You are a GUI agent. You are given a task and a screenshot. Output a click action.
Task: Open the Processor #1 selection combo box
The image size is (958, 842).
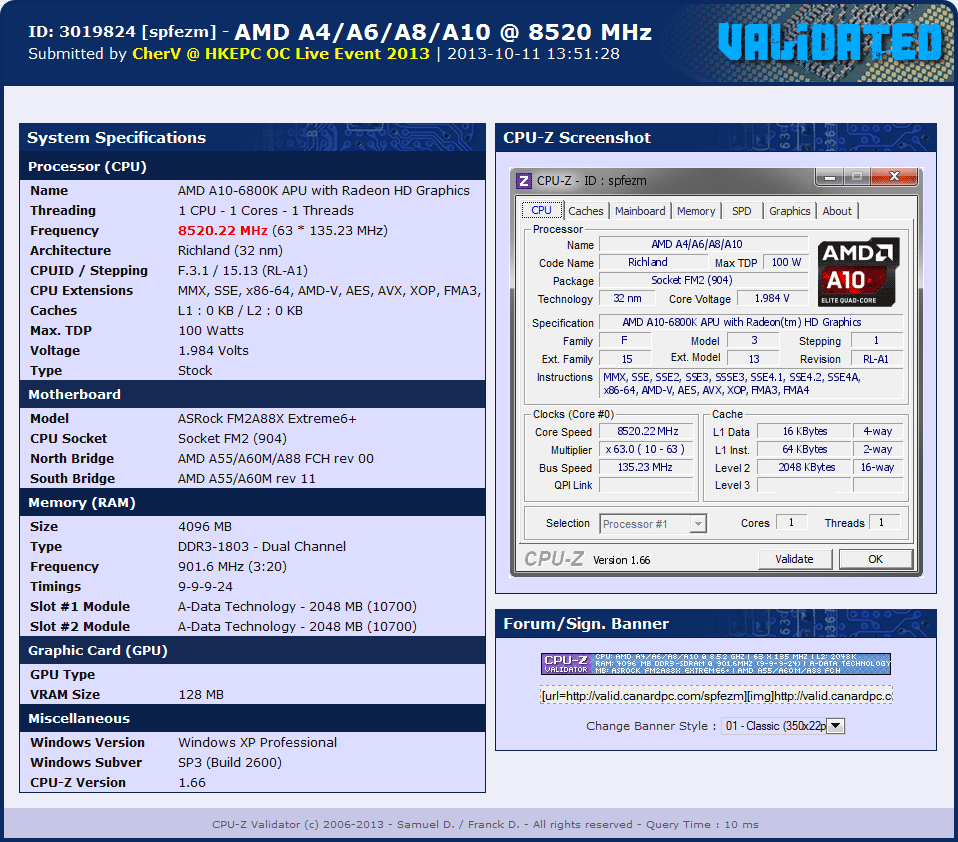pyautogui.click(x=653, y=524)
